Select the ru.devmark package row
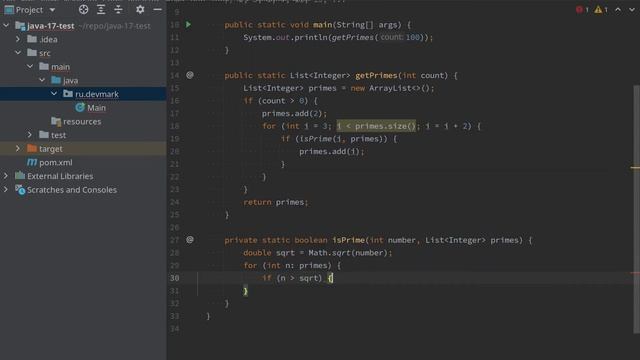640x360 pixels. click(83, 94)
